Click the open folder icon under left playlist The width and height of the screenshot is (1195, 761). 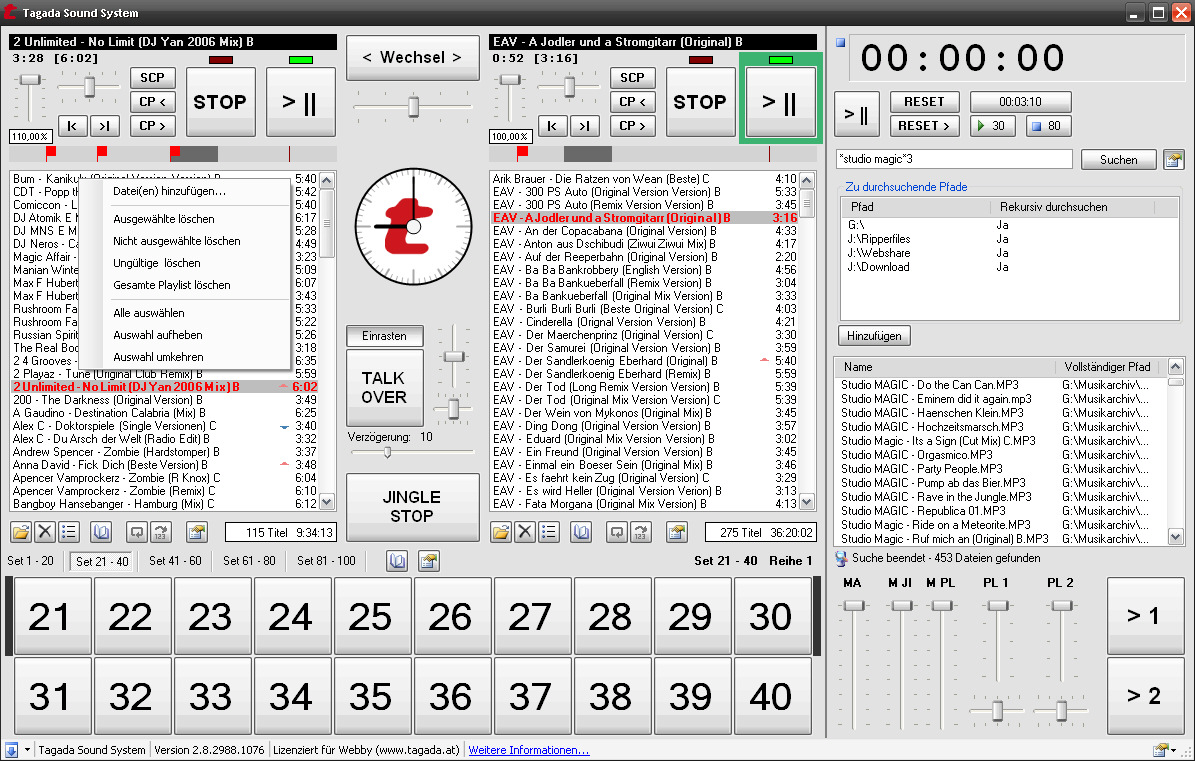pos(22,532)
